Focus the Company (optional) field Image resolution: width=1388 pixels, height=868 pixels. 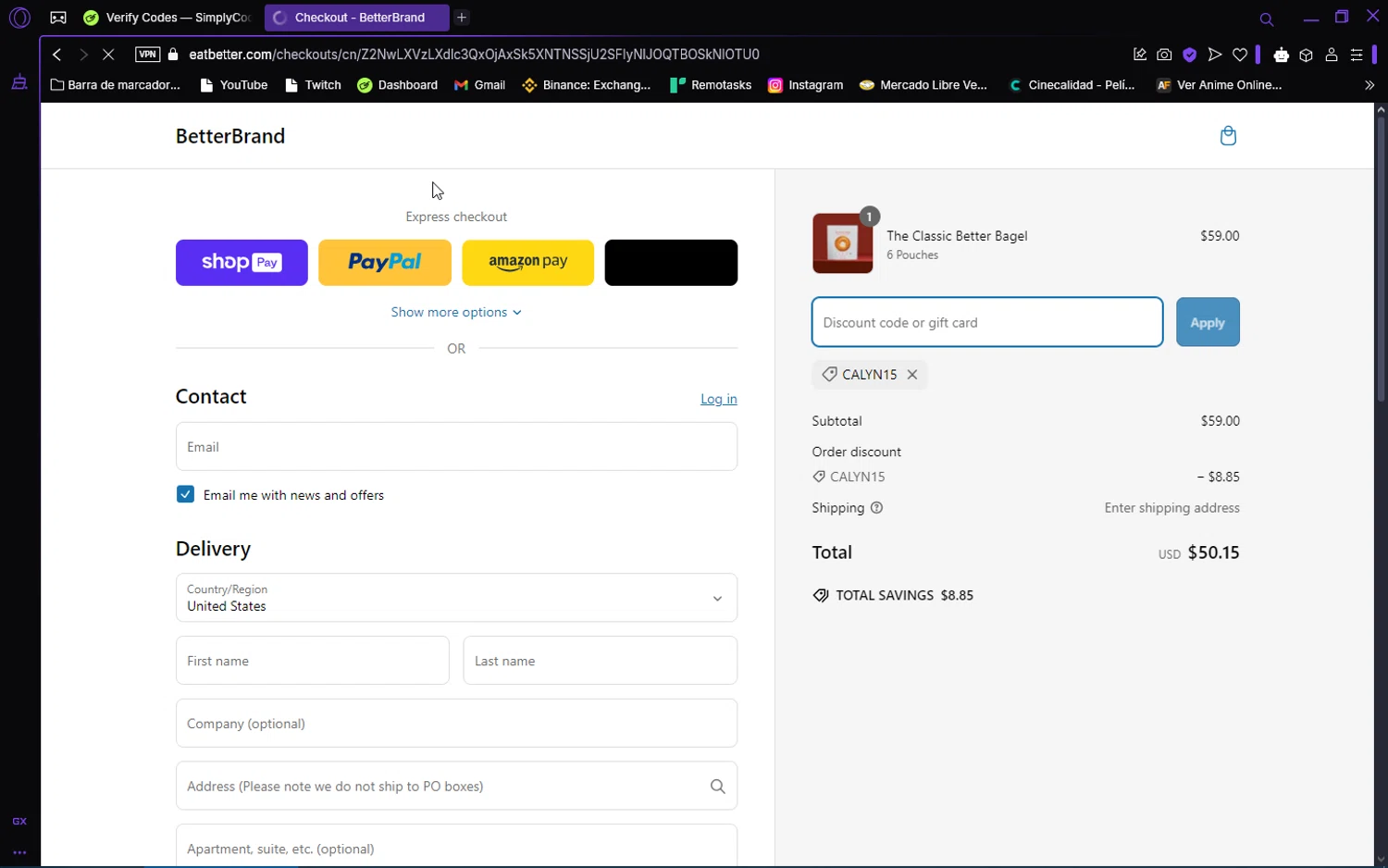click(x=456, y=724)
